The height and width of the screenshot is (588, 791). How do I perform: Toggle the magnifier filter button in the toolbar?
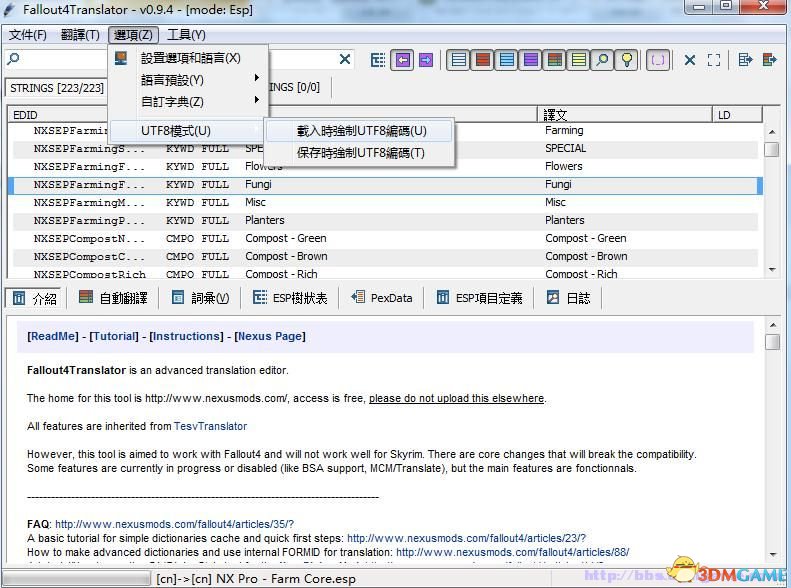coord(602,60)
